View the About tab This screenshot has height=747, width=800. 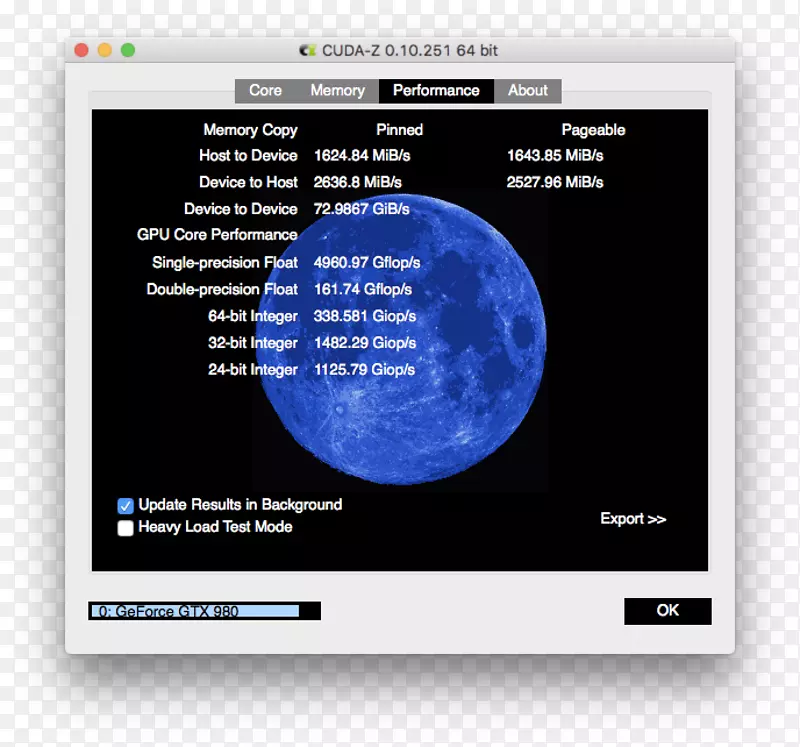tap(527, 90)
